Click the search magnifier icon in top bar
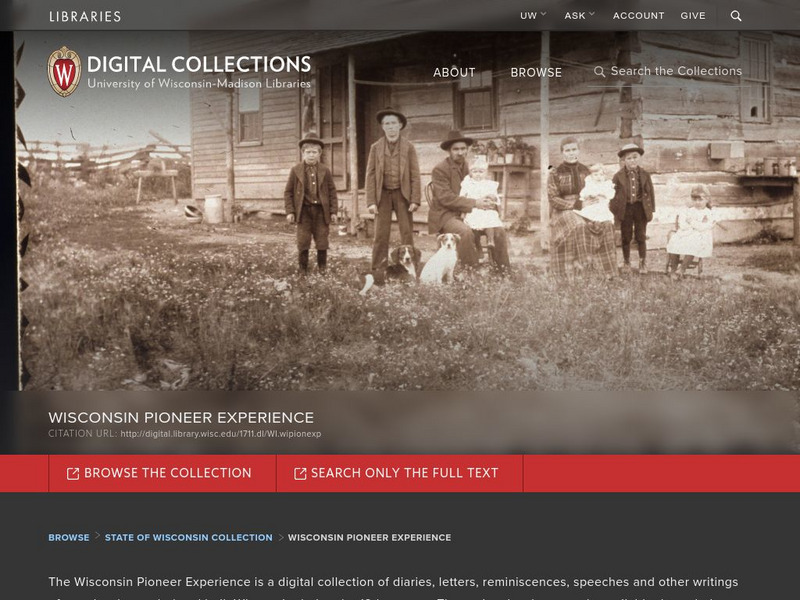This screenshot has height=600, width=800. 736,16
